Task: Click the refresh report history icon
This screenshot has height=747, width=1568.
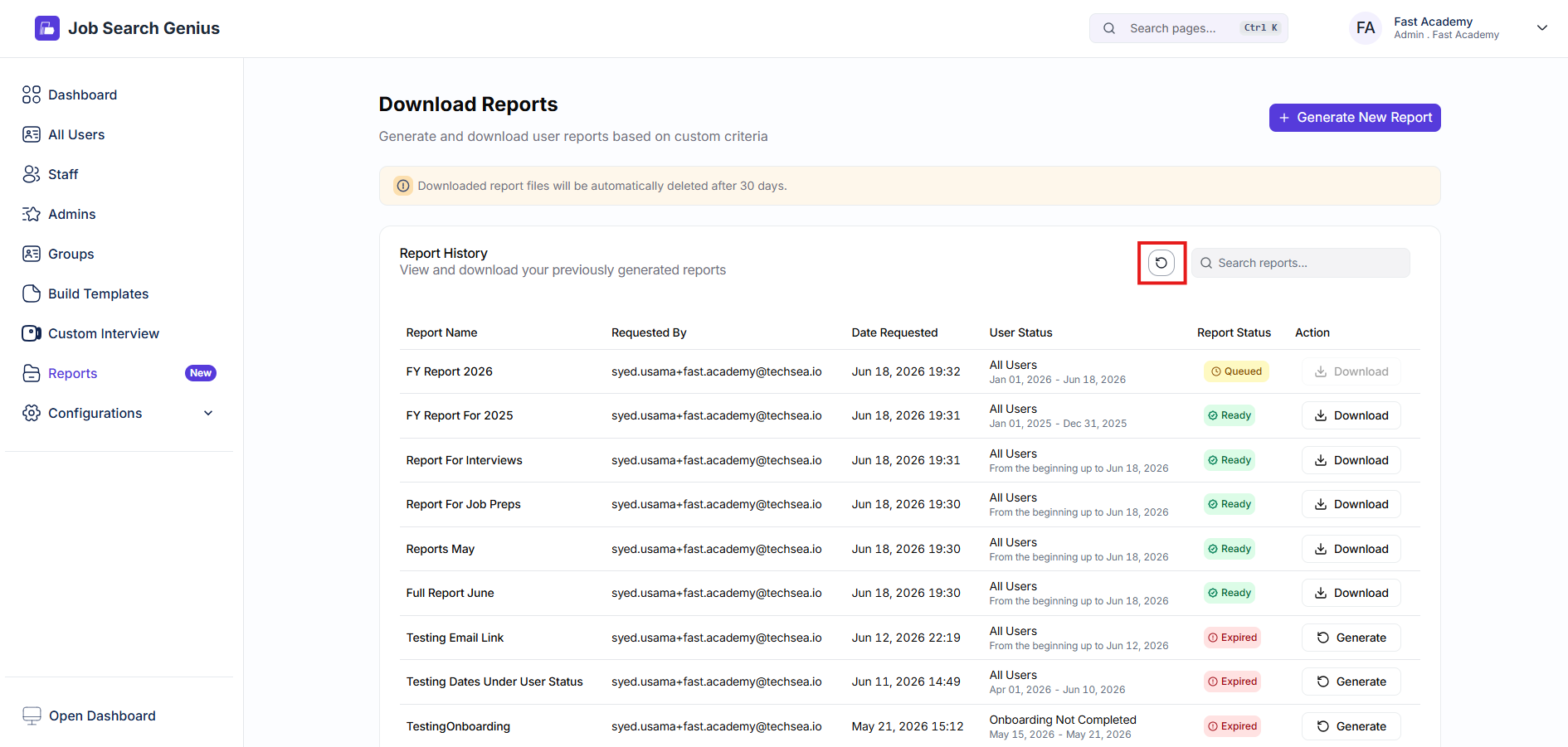Action: click(1161, 263)
